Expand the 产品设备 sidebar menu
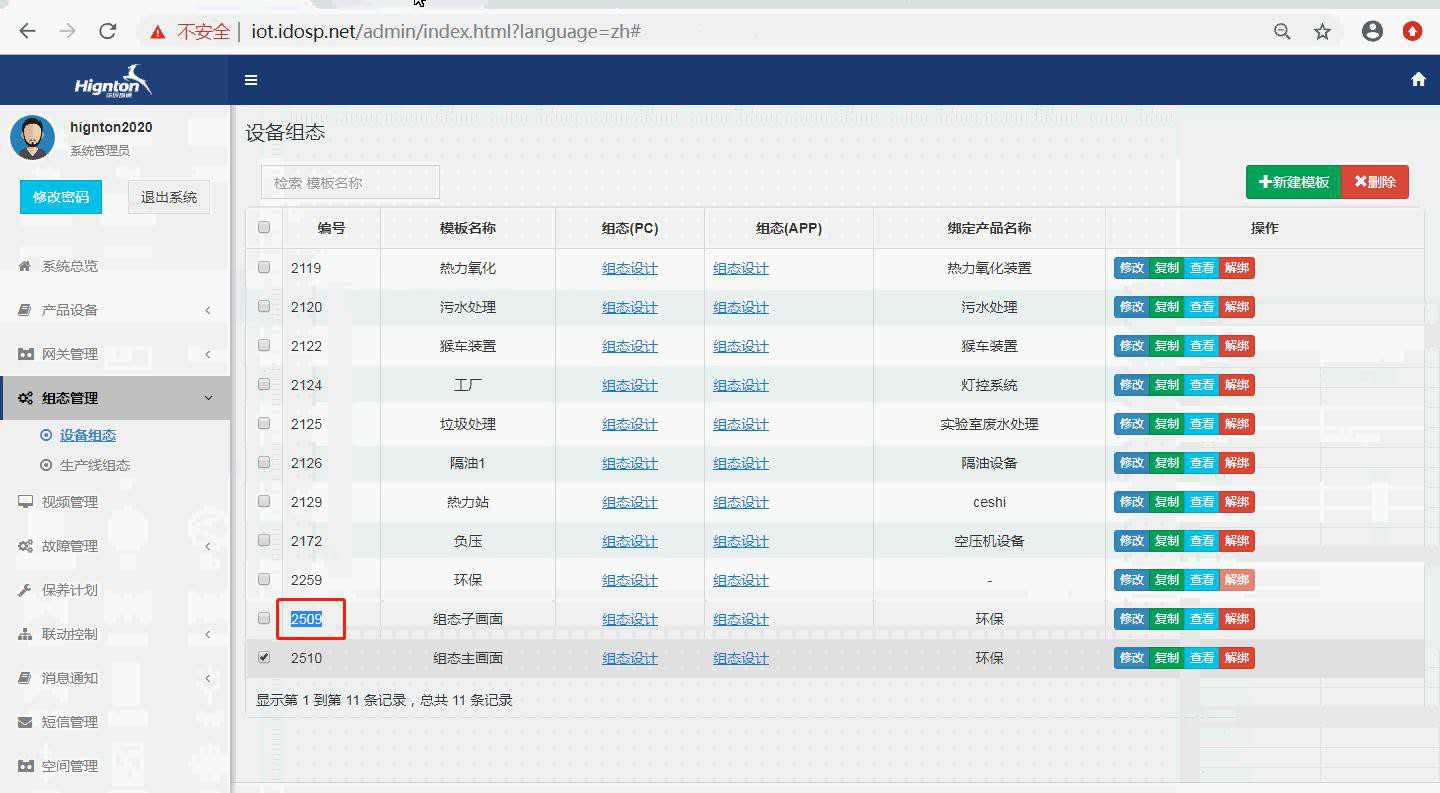This screenshot has width=1440, height=793. coord(115,310)
